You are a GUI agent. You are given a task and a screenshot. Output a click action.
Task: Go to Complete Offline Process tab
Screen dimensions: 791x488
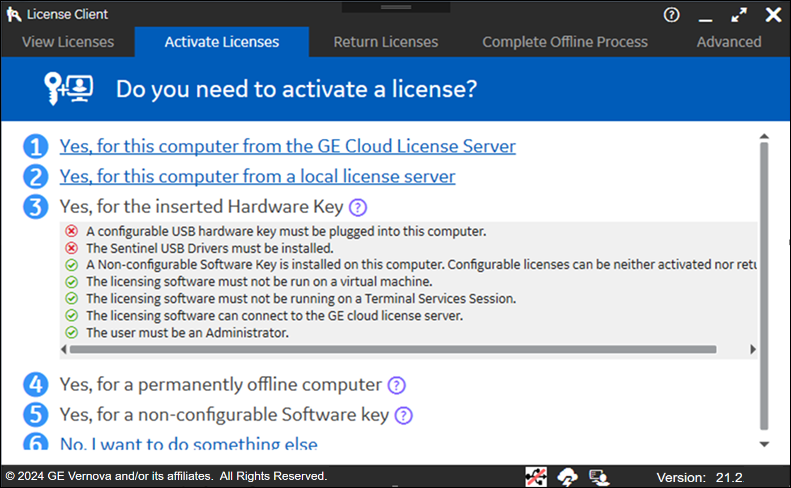point(564,42)
